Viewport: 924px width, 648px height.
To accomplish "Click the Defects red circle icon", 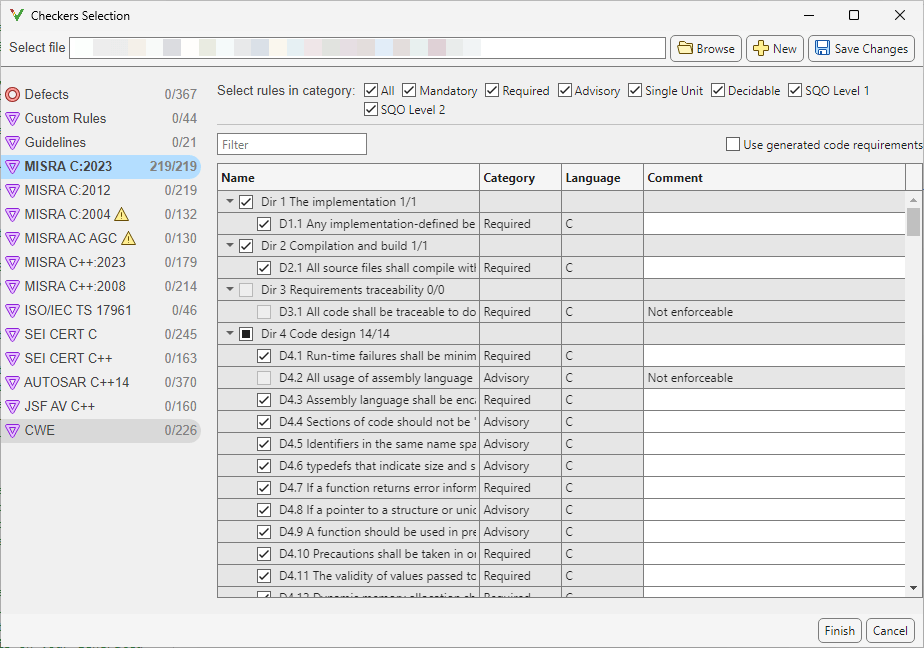I will (x=12, y=95).
